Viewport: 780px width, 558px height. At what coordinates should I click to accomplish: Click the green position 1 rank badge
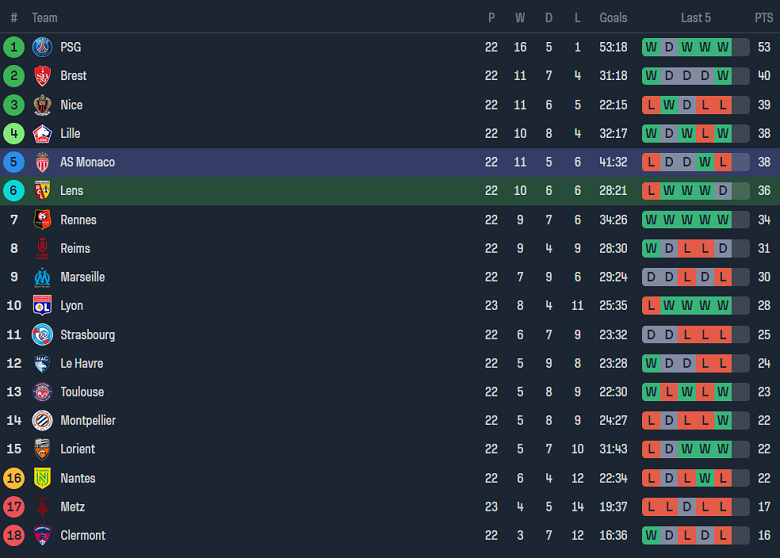click(14, 47)
